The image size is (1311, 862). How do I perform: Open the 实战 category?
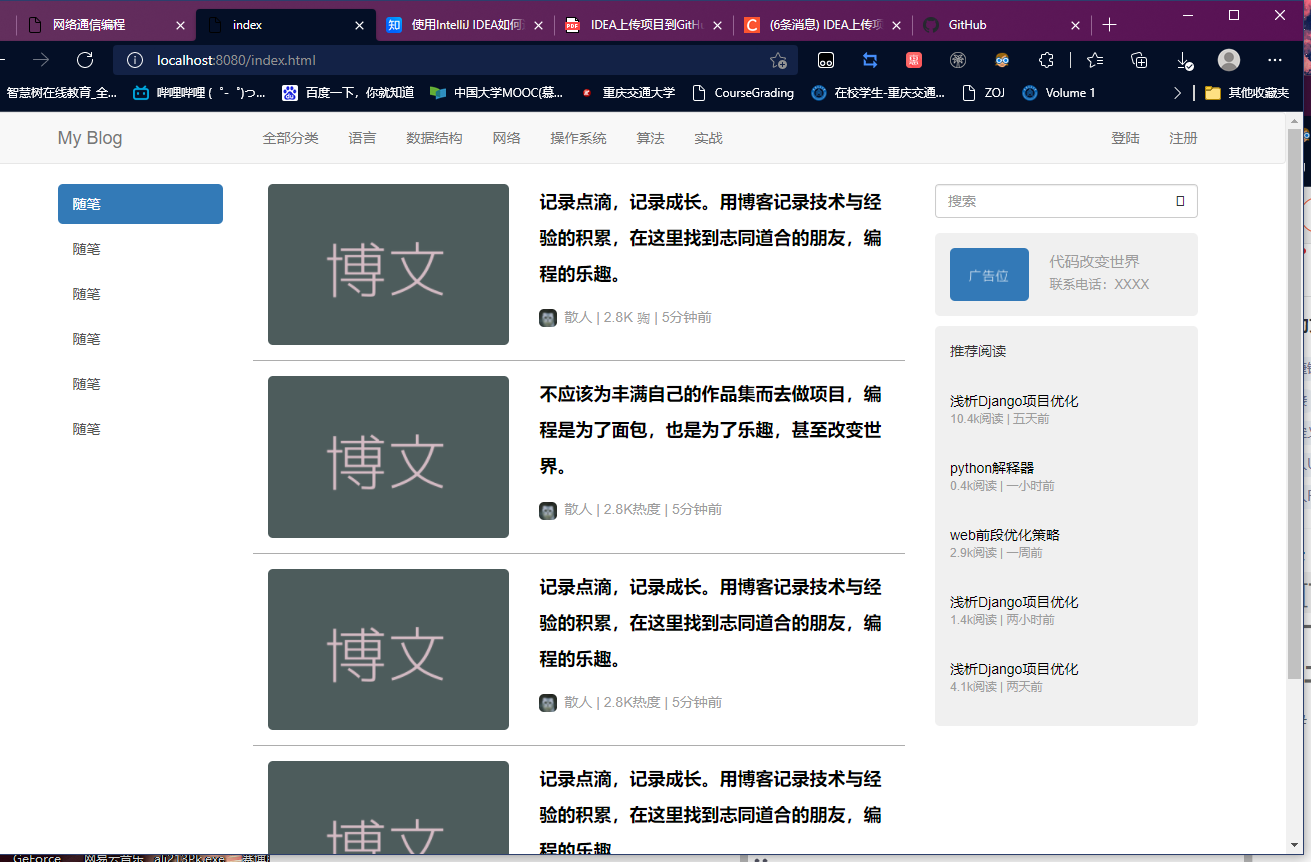(708, 138)
